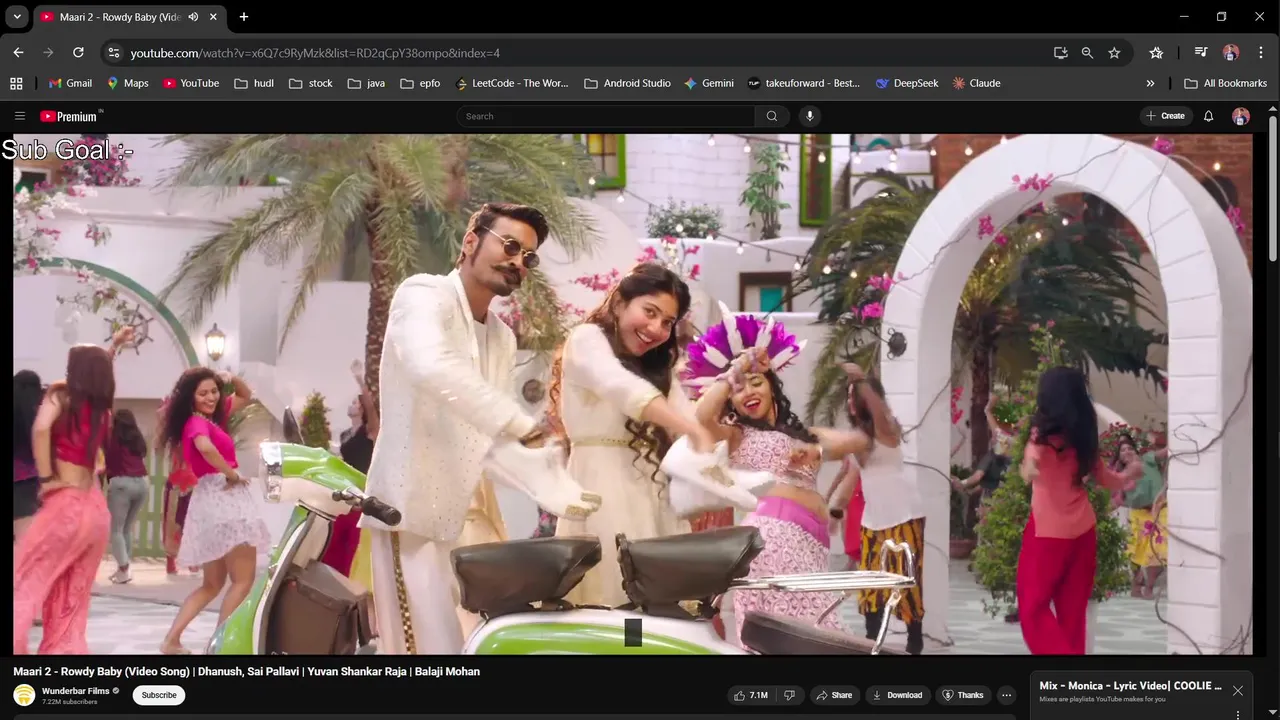Mute the tab using speaker icon
The image size is (1280, 720).
(193, 17)
